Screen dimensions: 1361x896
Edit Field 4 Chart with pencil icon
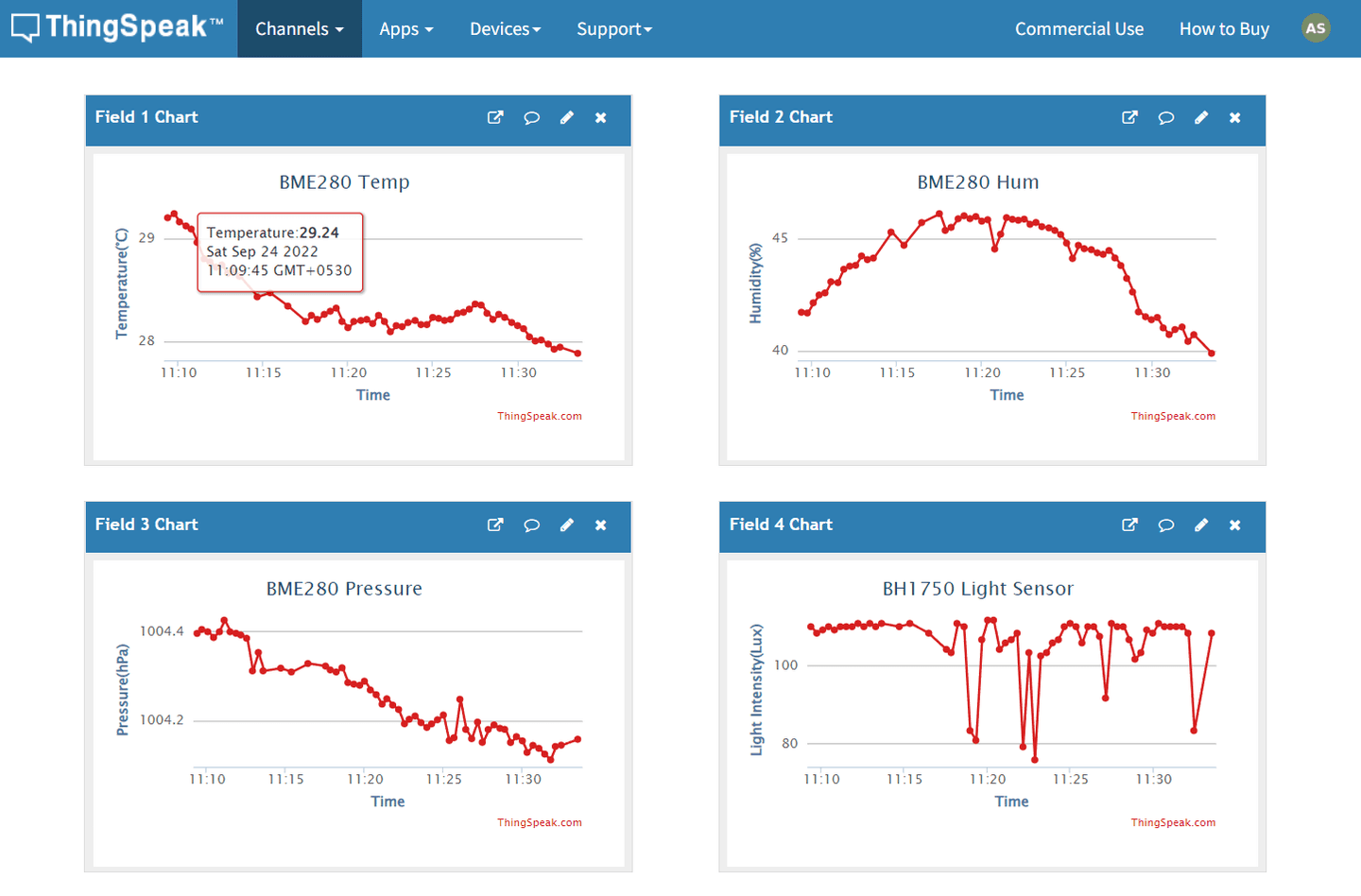click(1200, 525)
